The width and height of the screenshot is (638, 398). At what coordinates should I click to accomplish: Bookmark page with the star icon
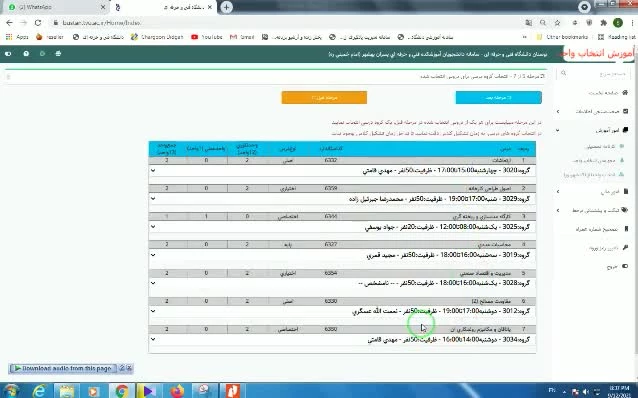(557, 23)
